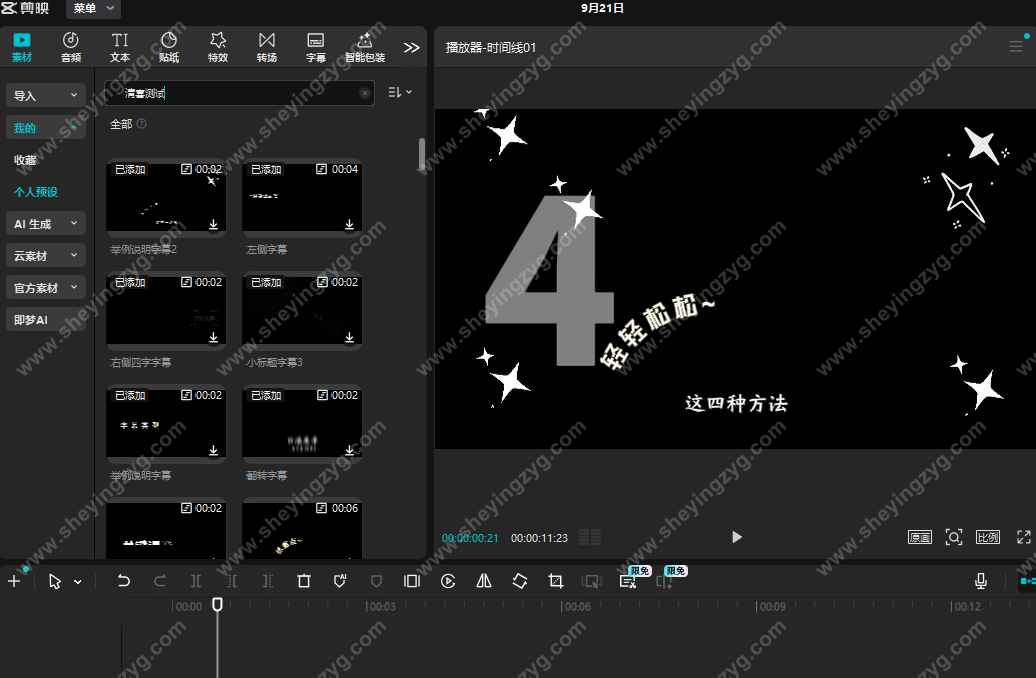The image size is (1036, 678).
Task: Click the mirror flip icon in toolbar
Action: coord(484,581)
